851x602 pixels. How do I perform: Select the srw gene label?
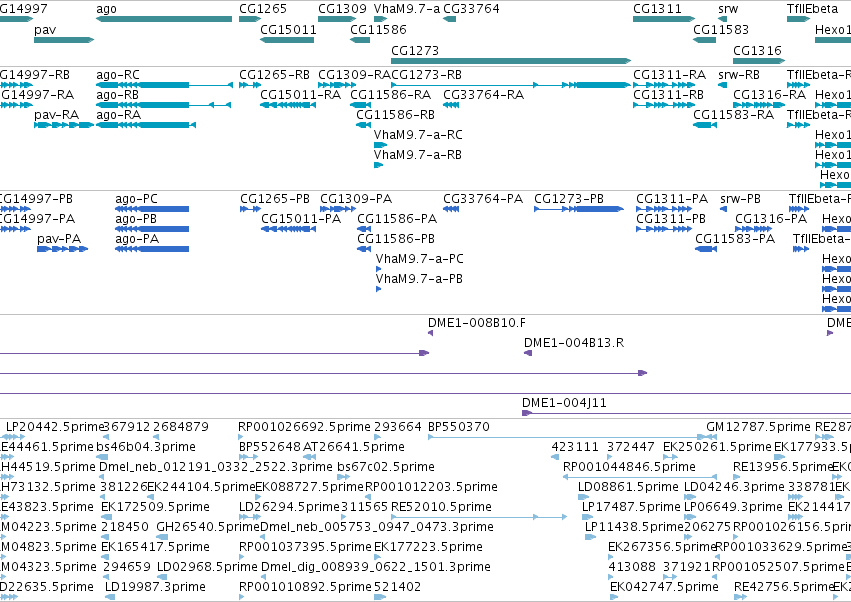728,9
